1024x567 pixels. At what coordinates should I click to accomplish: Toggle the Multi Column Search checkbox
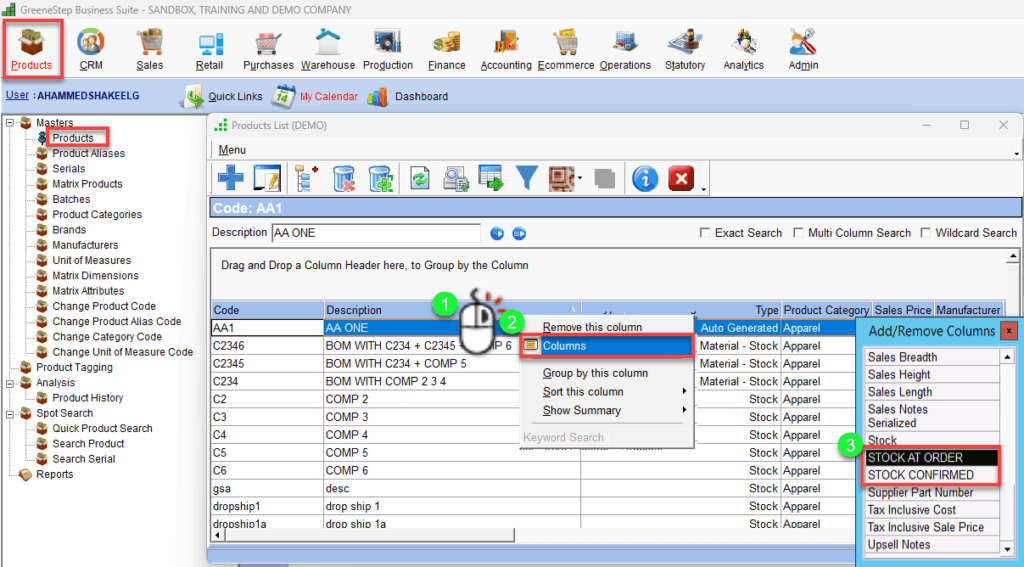coord(798,233)
